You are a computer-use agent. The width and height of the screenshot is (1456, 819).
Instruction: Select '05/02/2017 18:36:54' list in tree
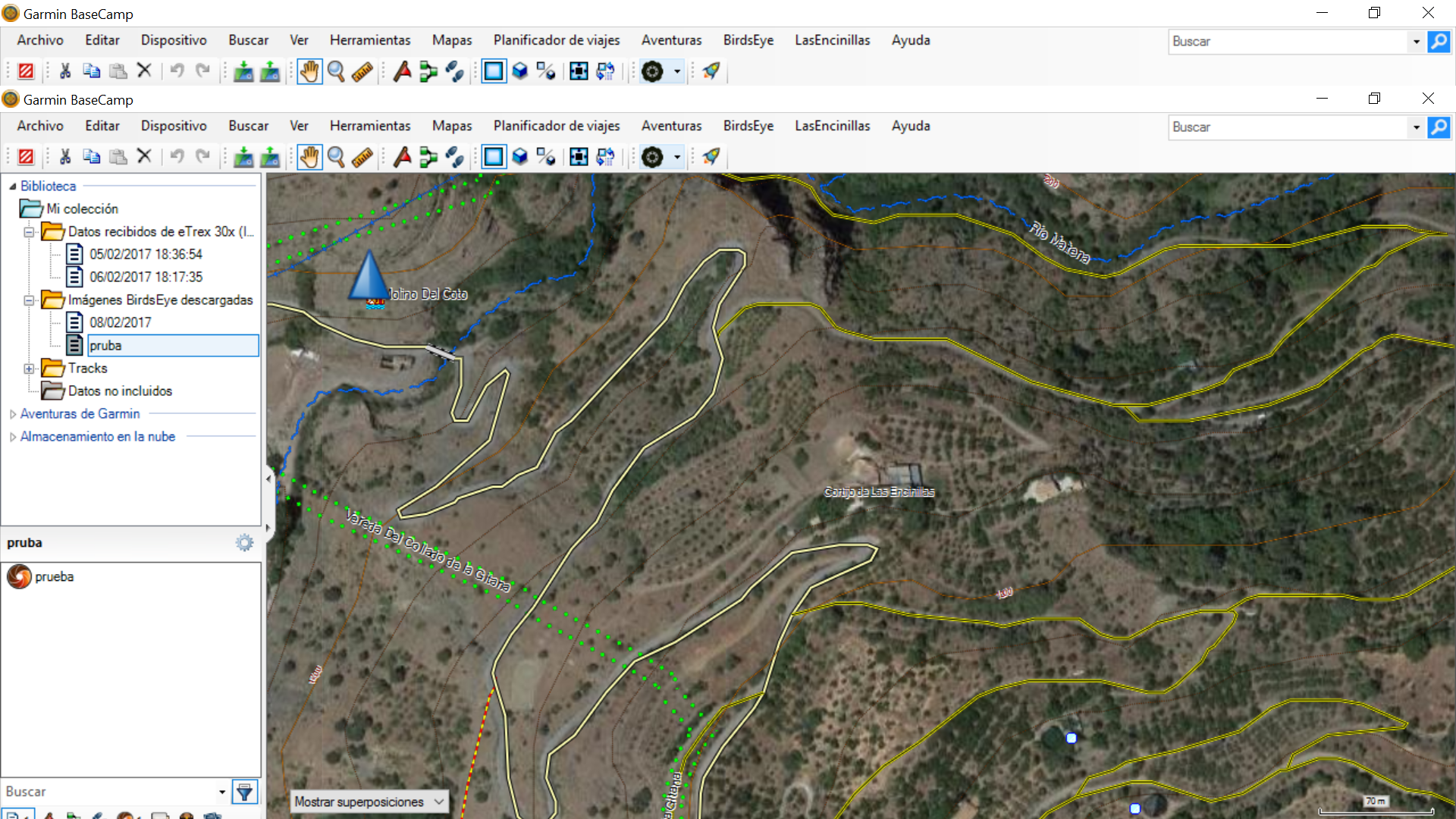pyautogui.click(x=146, y=254)
